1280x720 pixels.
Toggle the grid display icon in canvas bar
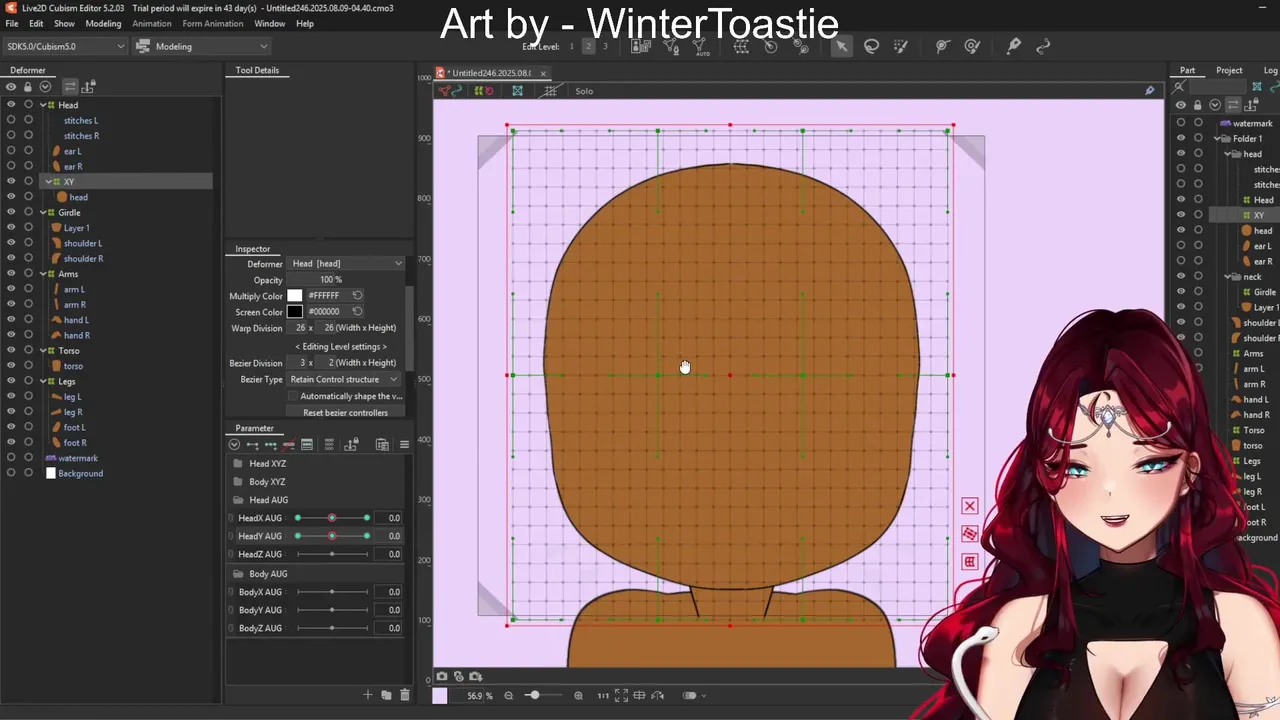tap(550, 91)
